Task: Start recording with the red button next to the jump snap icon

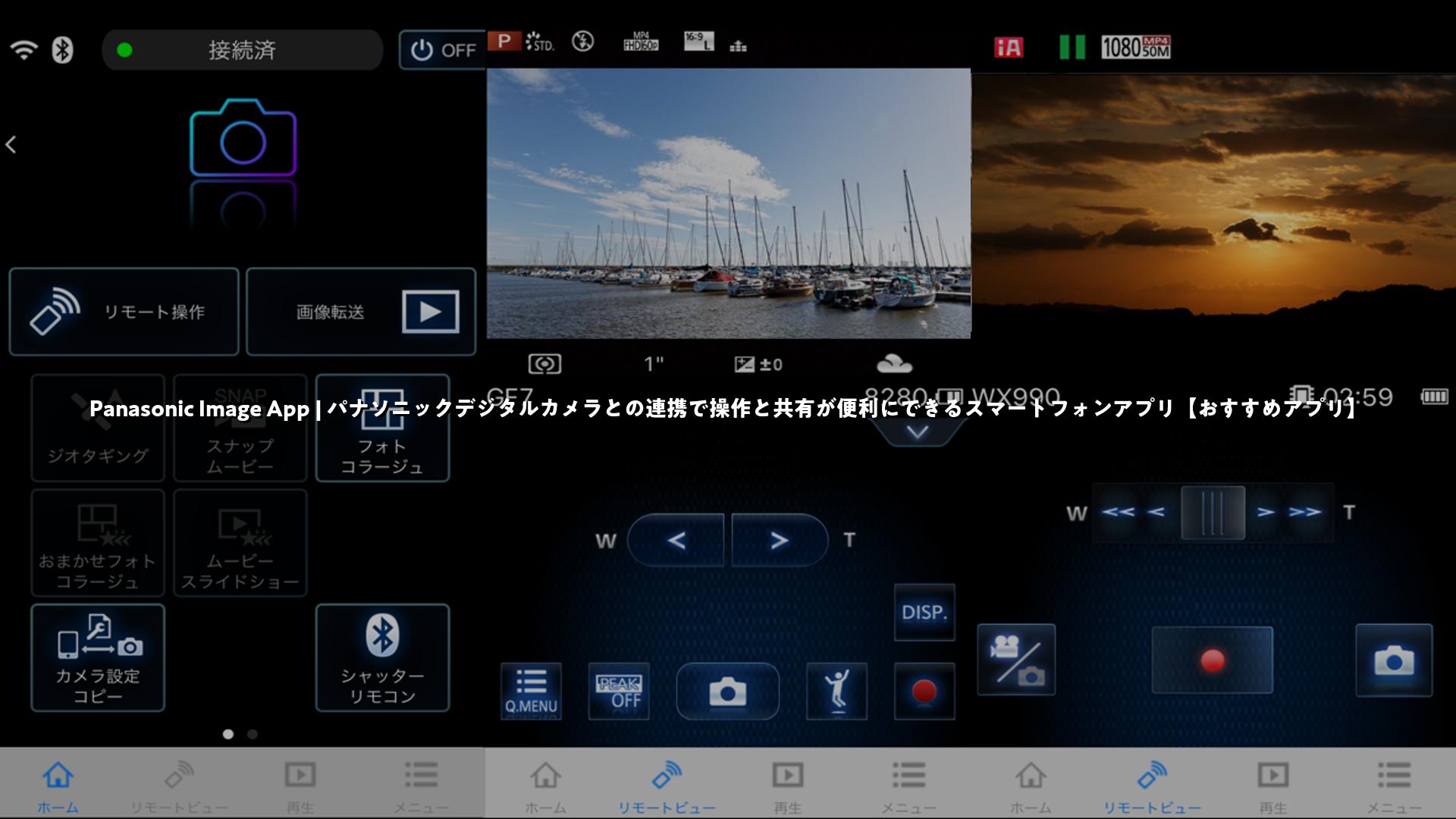Action: pos(924,692)
